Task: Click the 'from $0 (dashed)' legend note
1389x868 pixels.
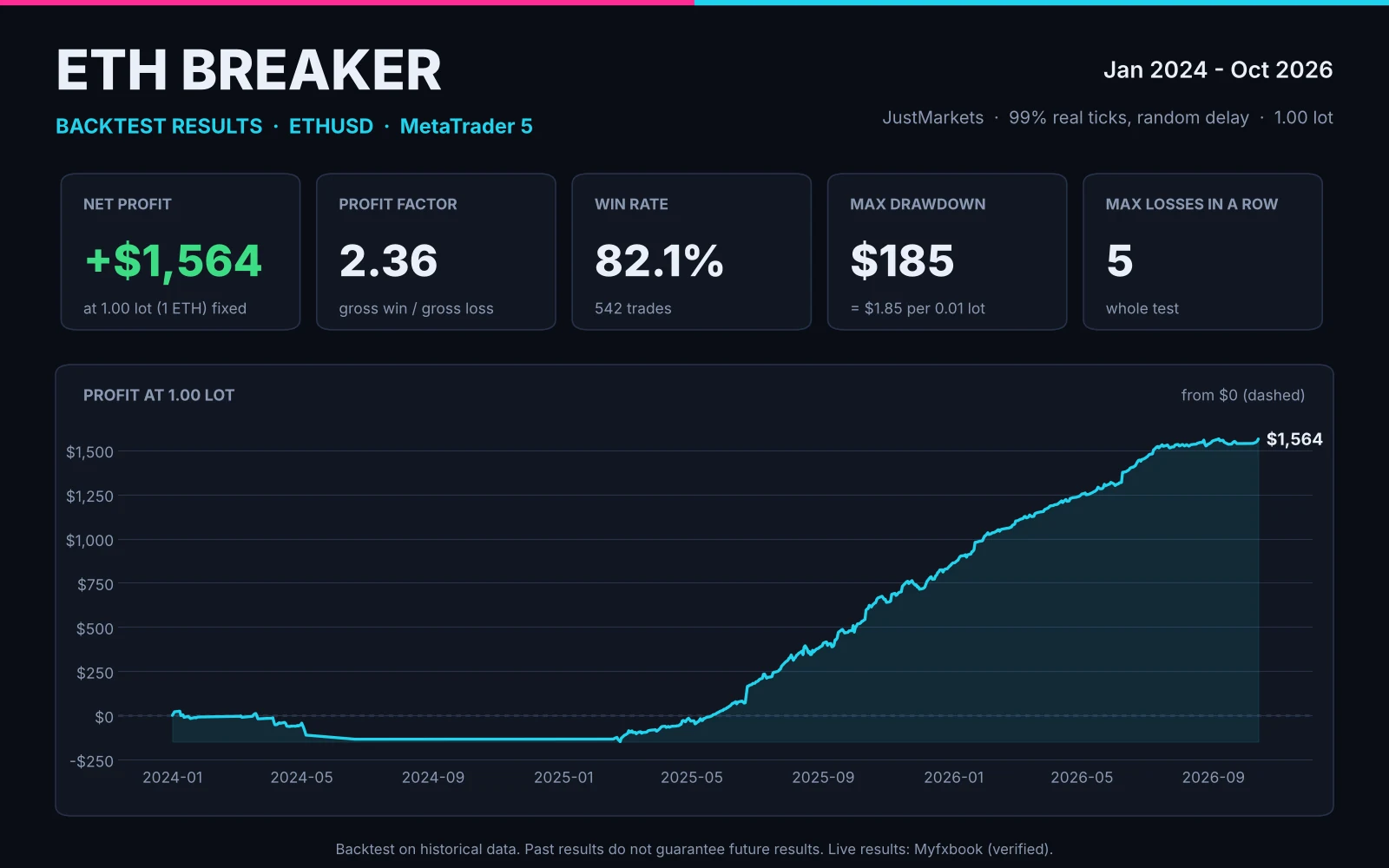Action: point(1243,395)
